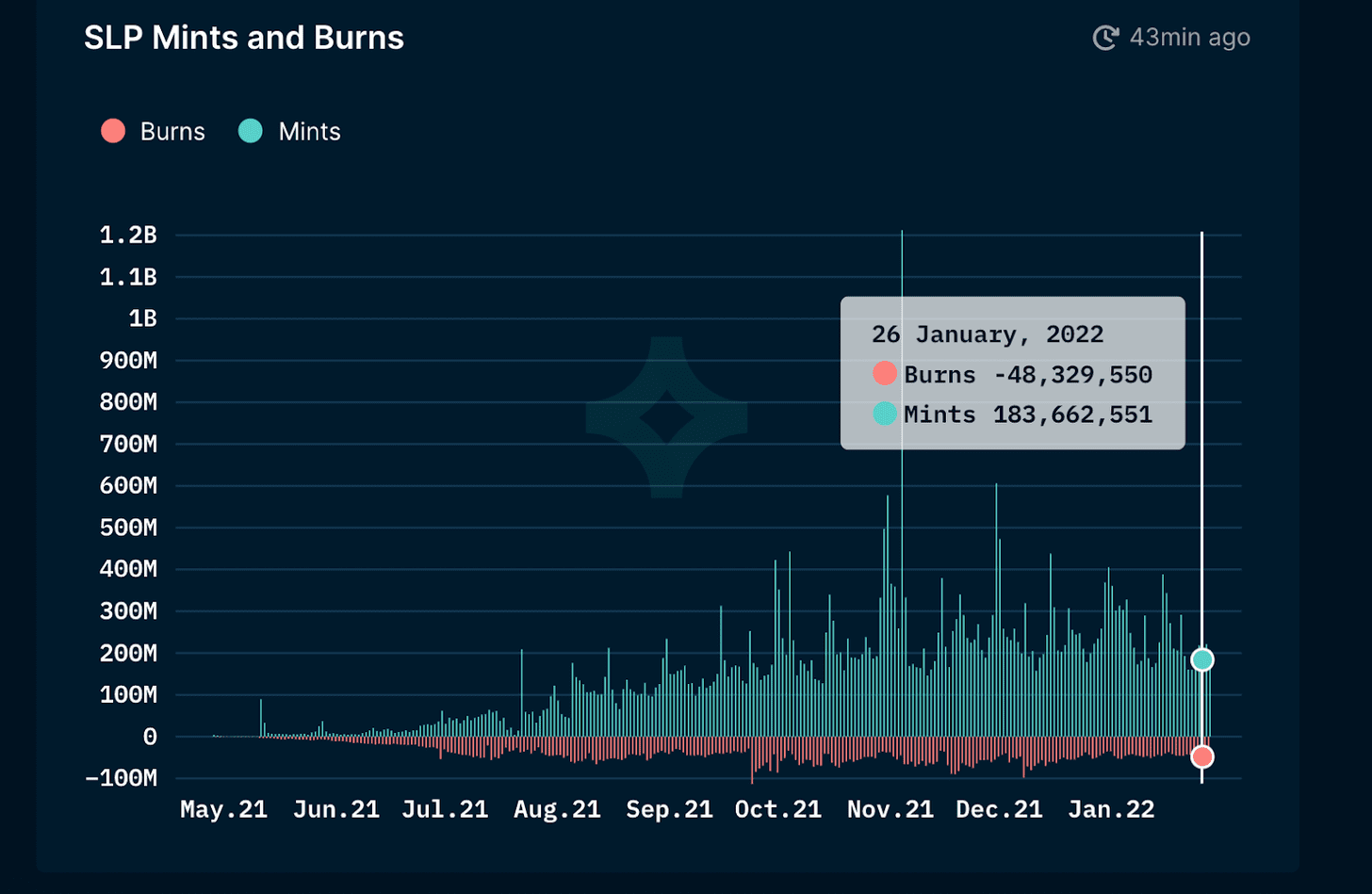The width and height of the screenshot is (1372, 894).
Task: Click the Burns value -48,329,550 in tooltip
Action: click(x=1074, y=374)
